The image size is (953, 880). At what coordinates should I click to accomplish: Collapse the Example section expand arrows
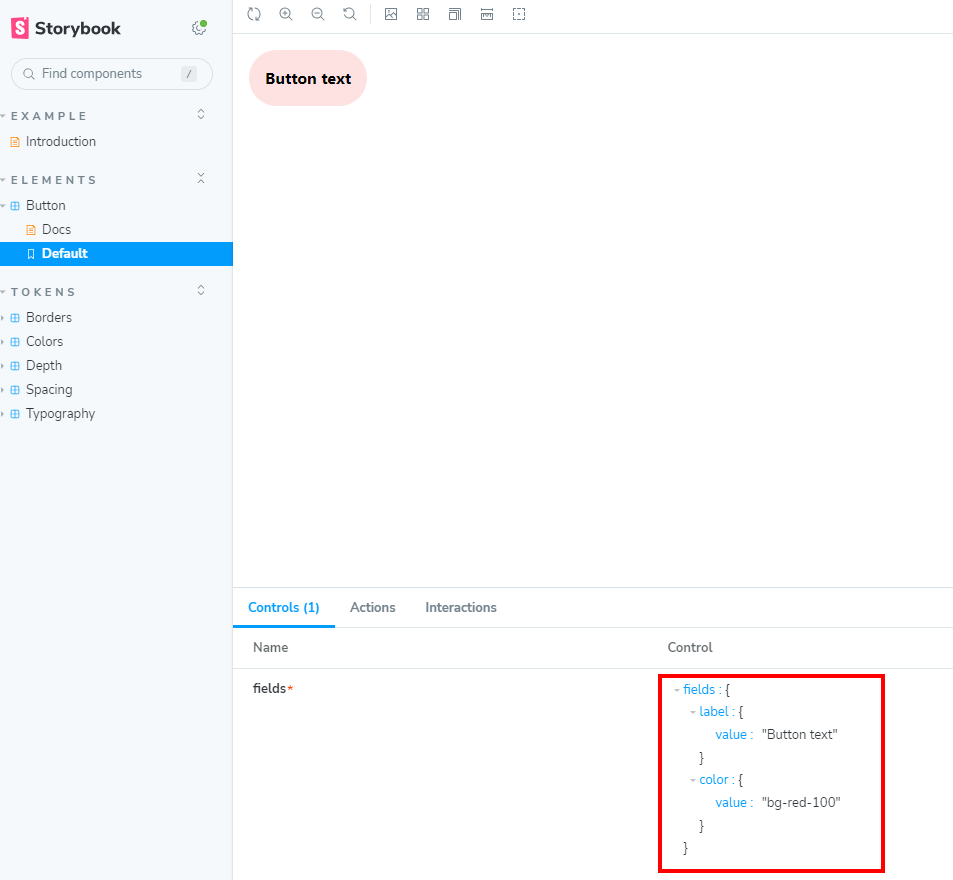pyautogui.click(x=201, y=115)
